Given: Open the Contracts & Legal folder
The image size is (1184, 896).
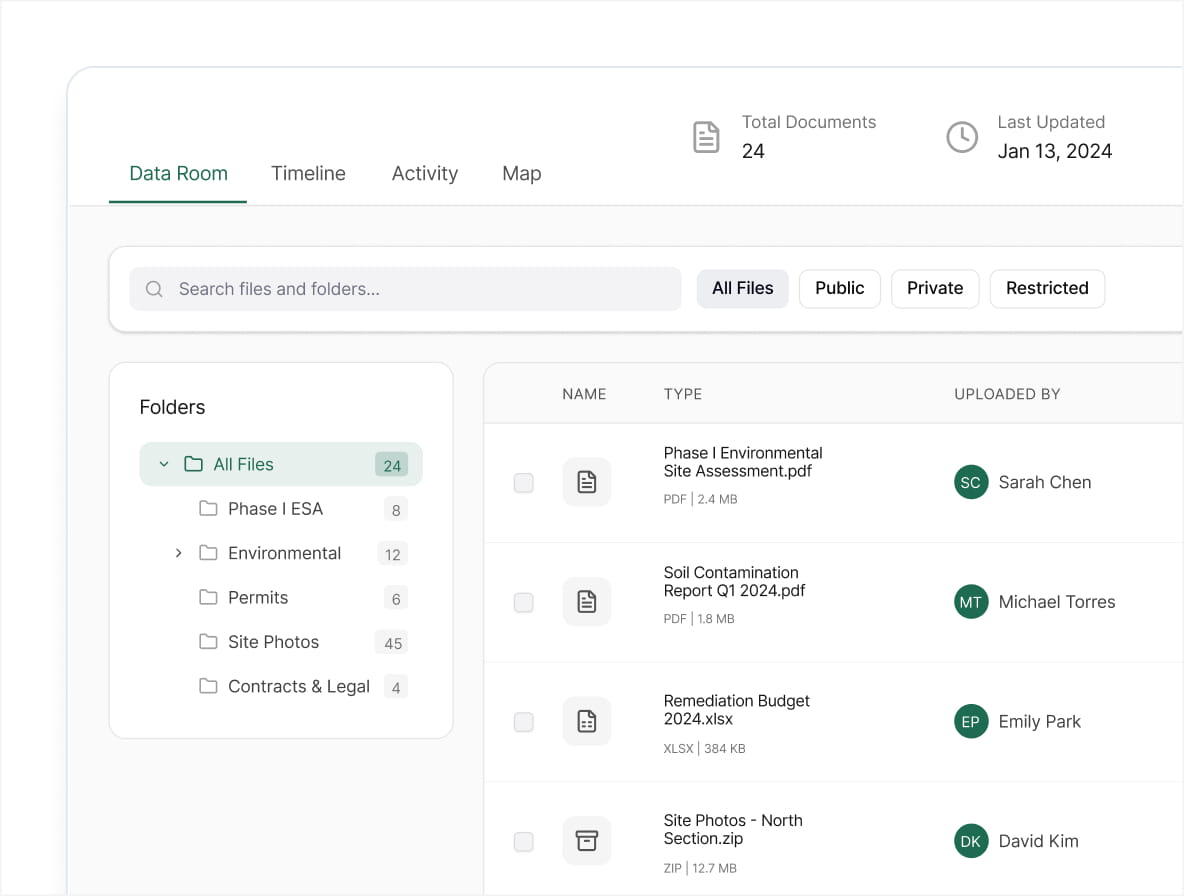Looking at the screenshot, I should 298,686.
